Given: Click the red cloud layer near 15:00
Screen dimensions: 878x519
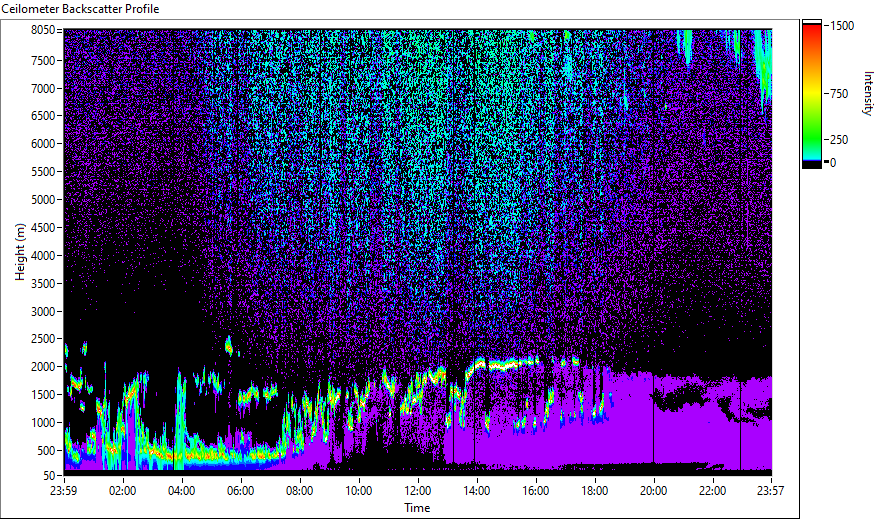Looking at the screenshot, I should [504, 365].
